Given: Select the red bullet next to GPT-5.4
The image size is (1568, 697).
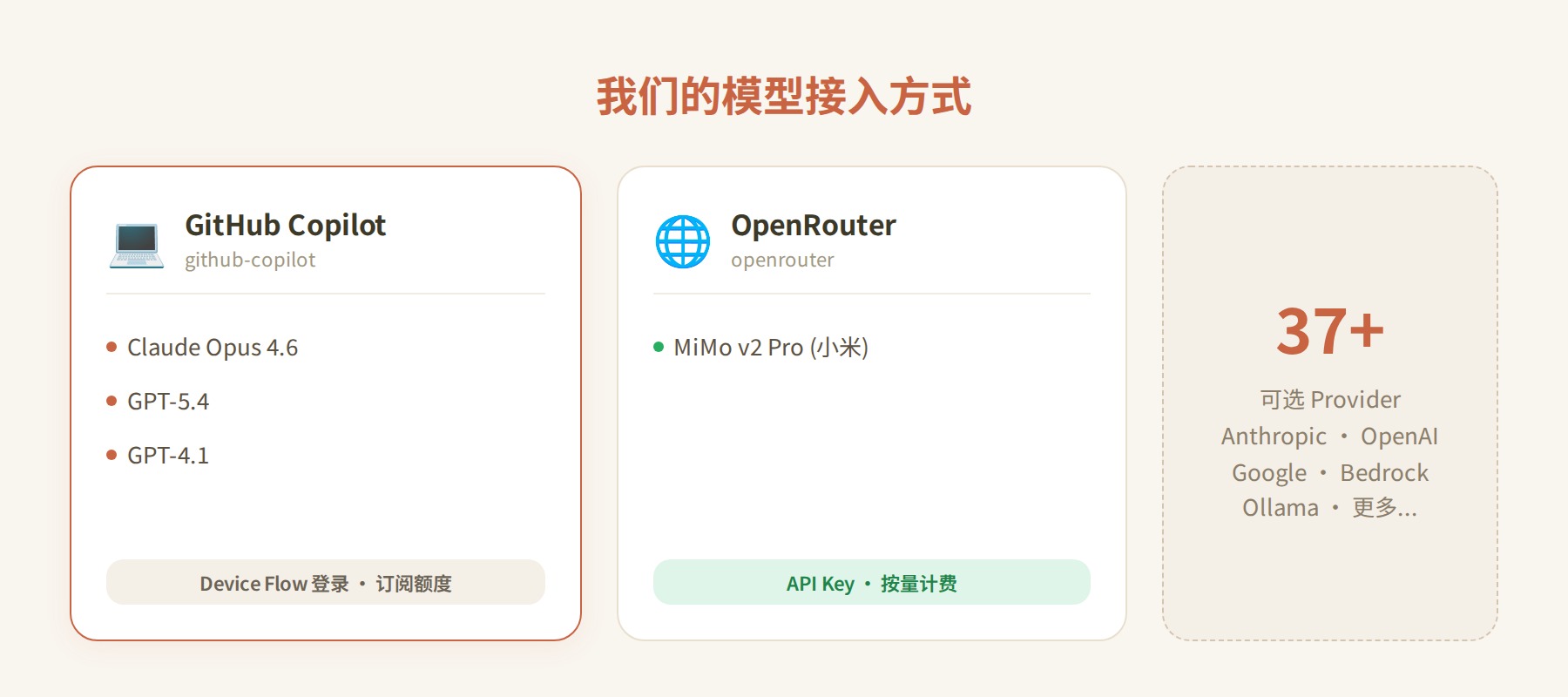Looking at the screenshot, I should tap(111, 402).
